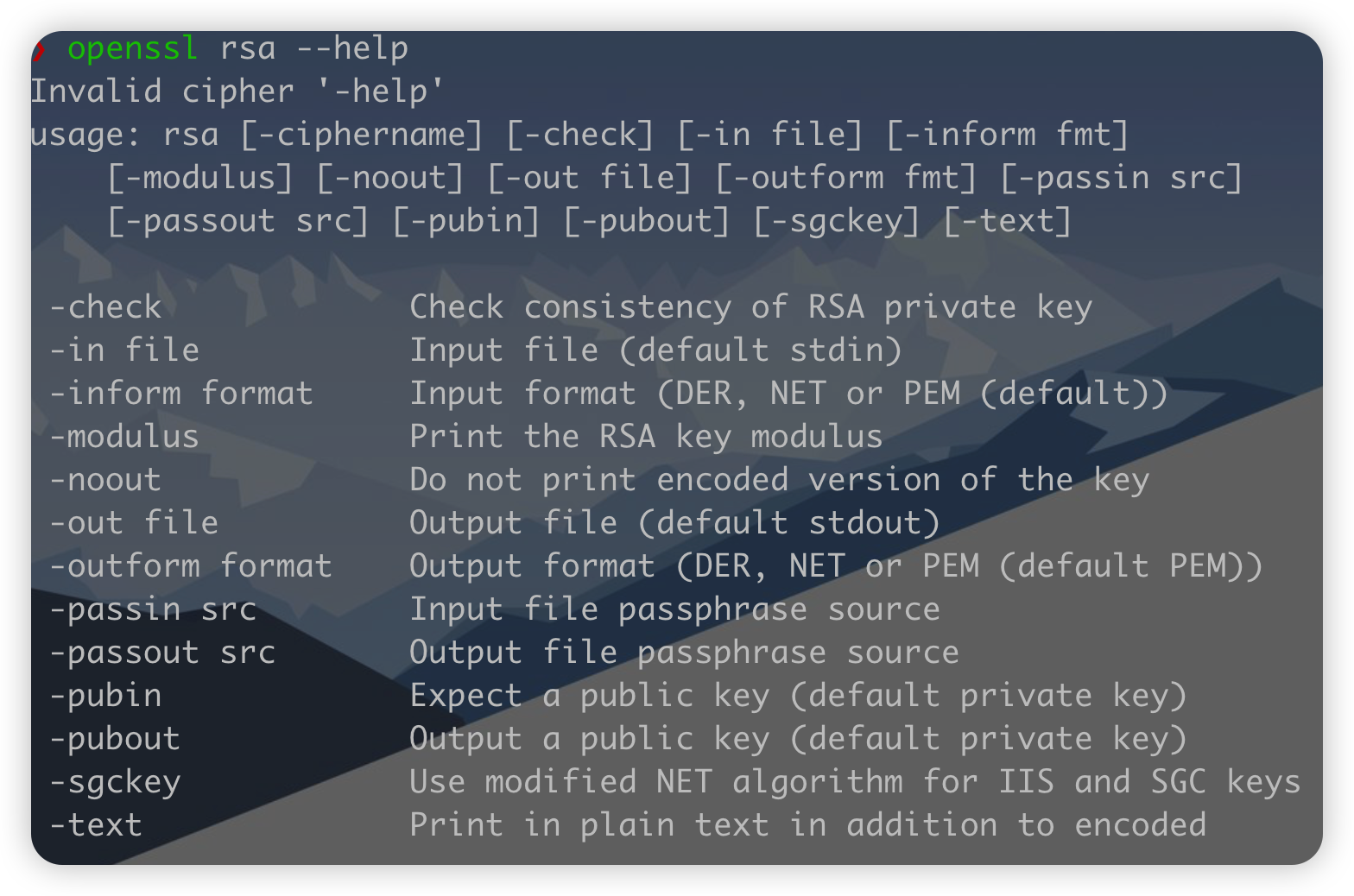Select the '-passin src' option entry

153,609
